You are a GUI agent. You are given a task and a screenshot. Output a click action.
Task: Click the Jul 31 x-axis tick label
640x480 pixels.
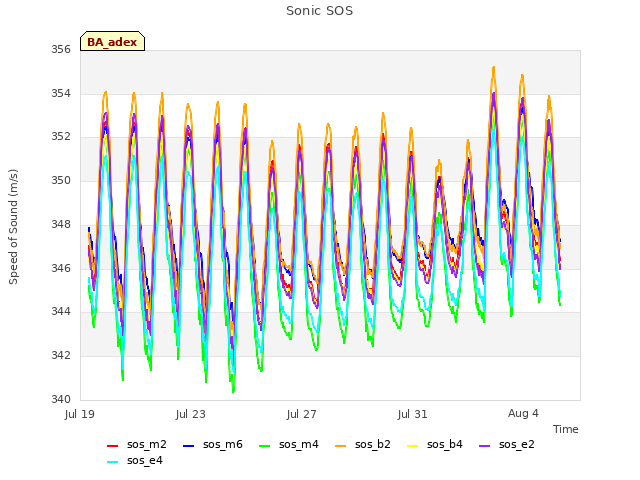coord(412,414)
